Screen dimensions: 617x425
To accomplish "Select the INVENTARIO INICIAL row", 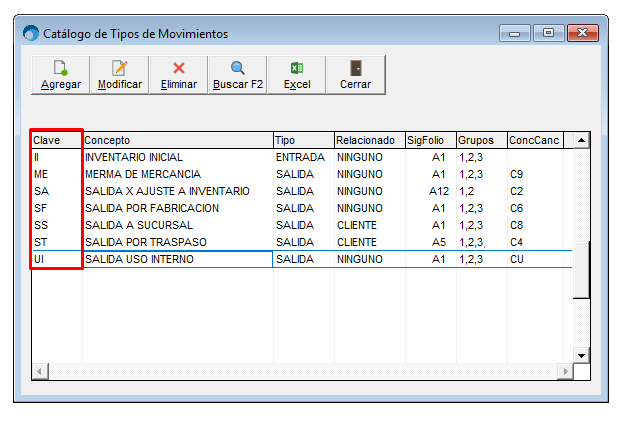I will click(x=302, y=157).
